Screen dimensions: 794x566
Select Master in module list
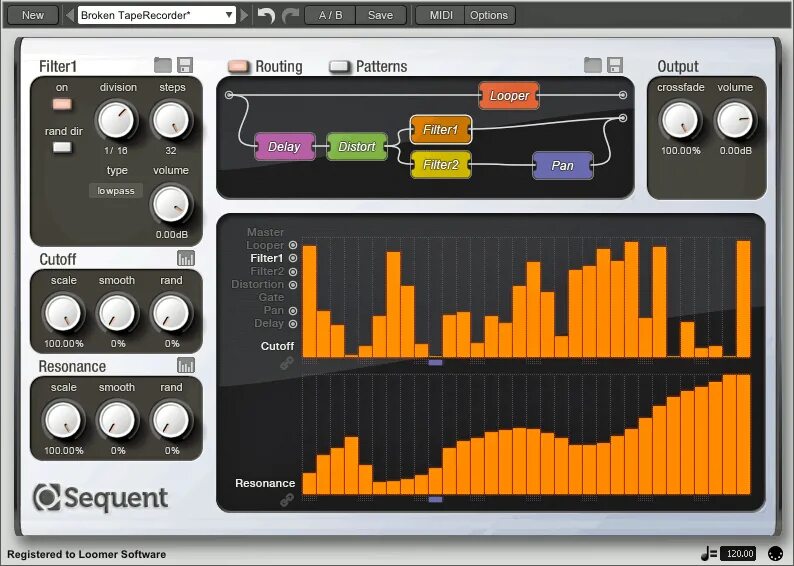pos(265,232)
